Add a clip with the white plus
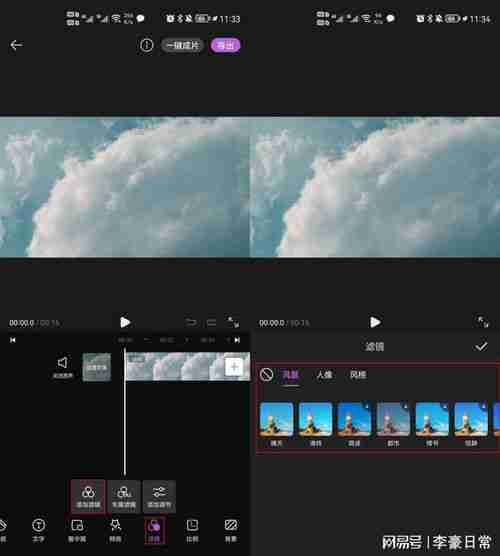 pos(234,367)
